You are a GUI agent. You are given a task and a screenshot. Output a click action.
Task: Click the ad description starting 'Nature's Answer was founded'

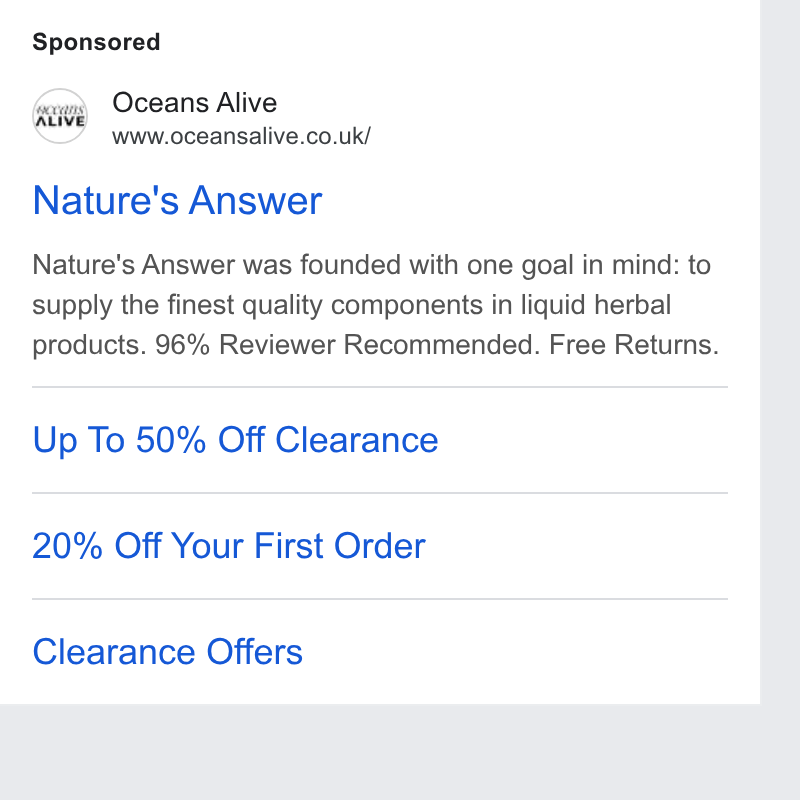click(x=376, y=305)
